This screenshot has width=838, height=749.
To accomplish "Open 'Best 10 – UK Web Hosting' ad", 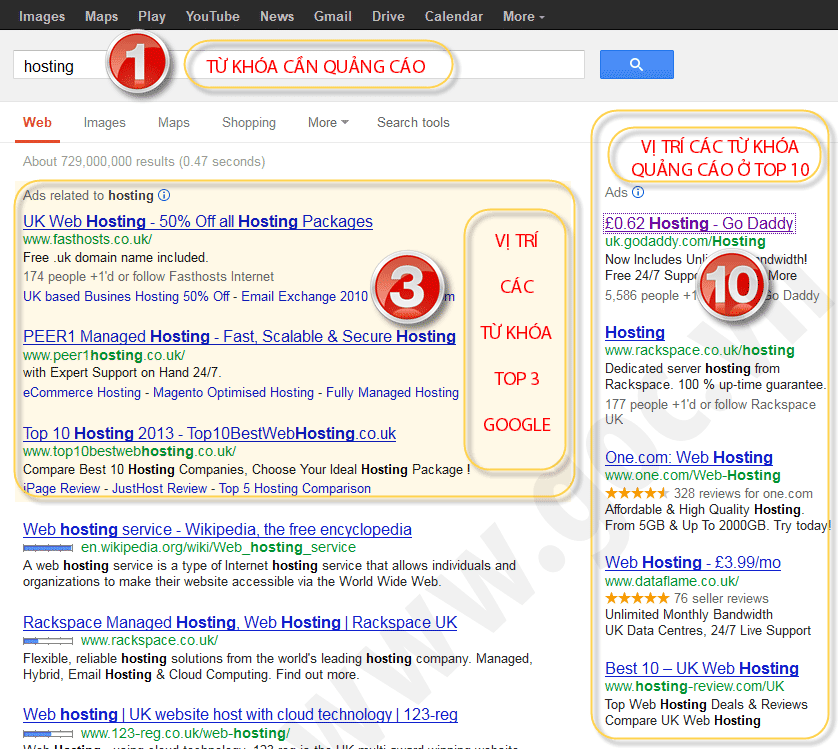I will coord(702,668).
